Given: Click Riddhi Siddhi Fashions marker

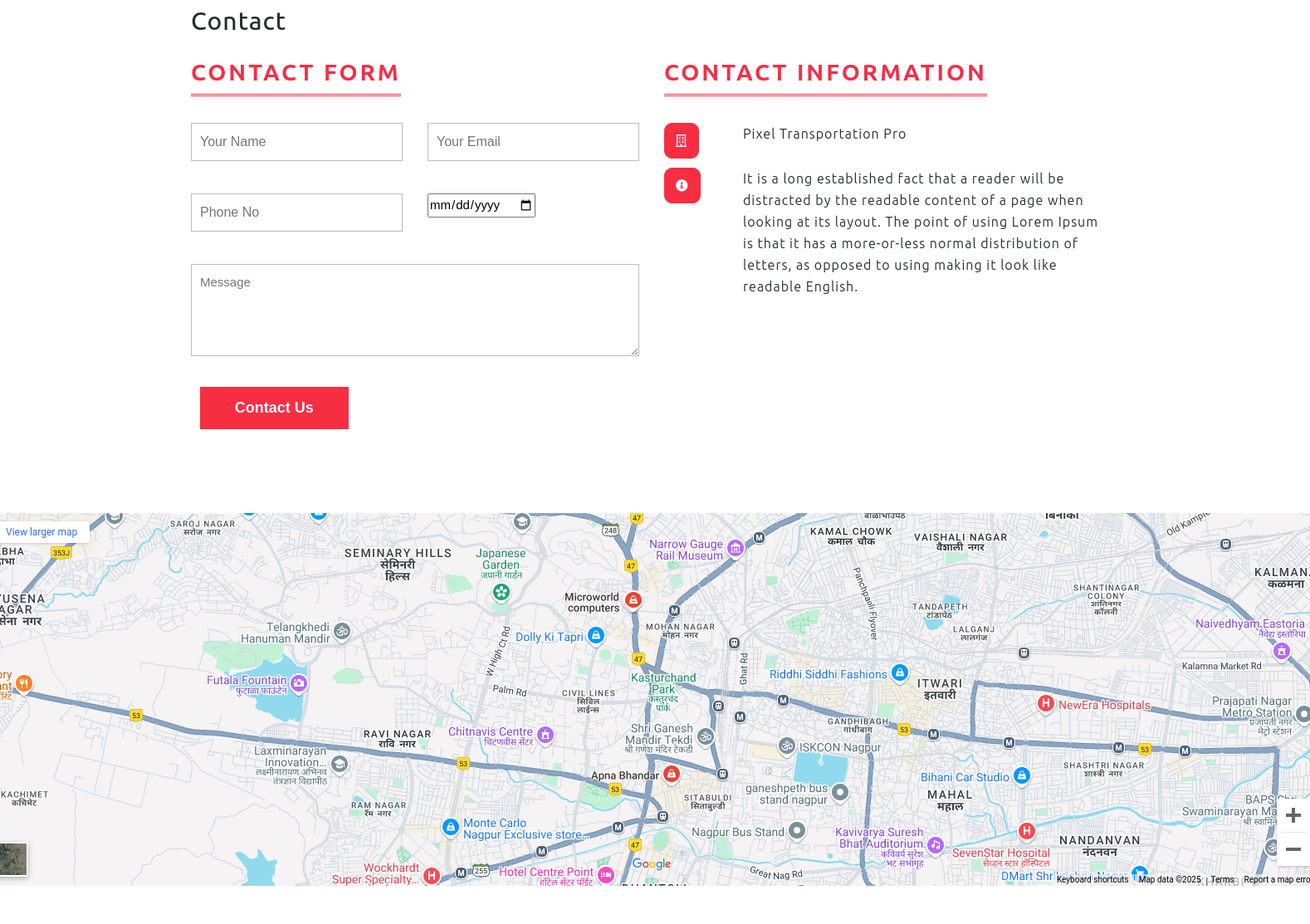Looking at the screenshot, I should tap(900, 672).
